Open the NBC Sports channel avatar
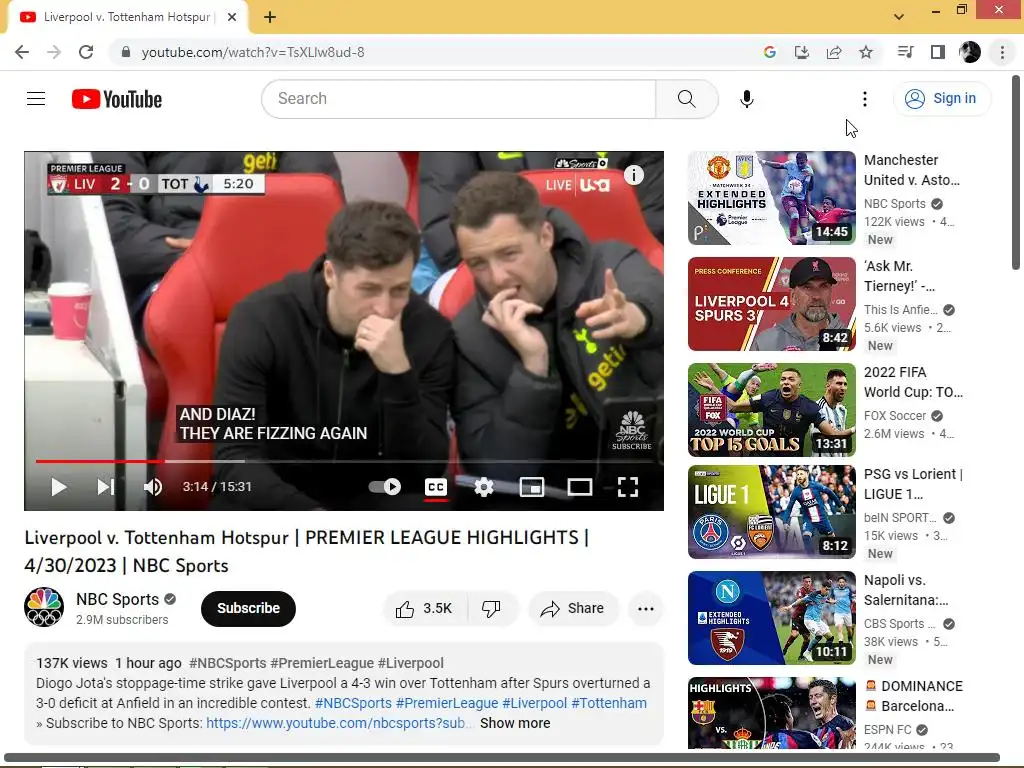The width and height of the screenshot is (1024, 768). (x=44, y=607)
